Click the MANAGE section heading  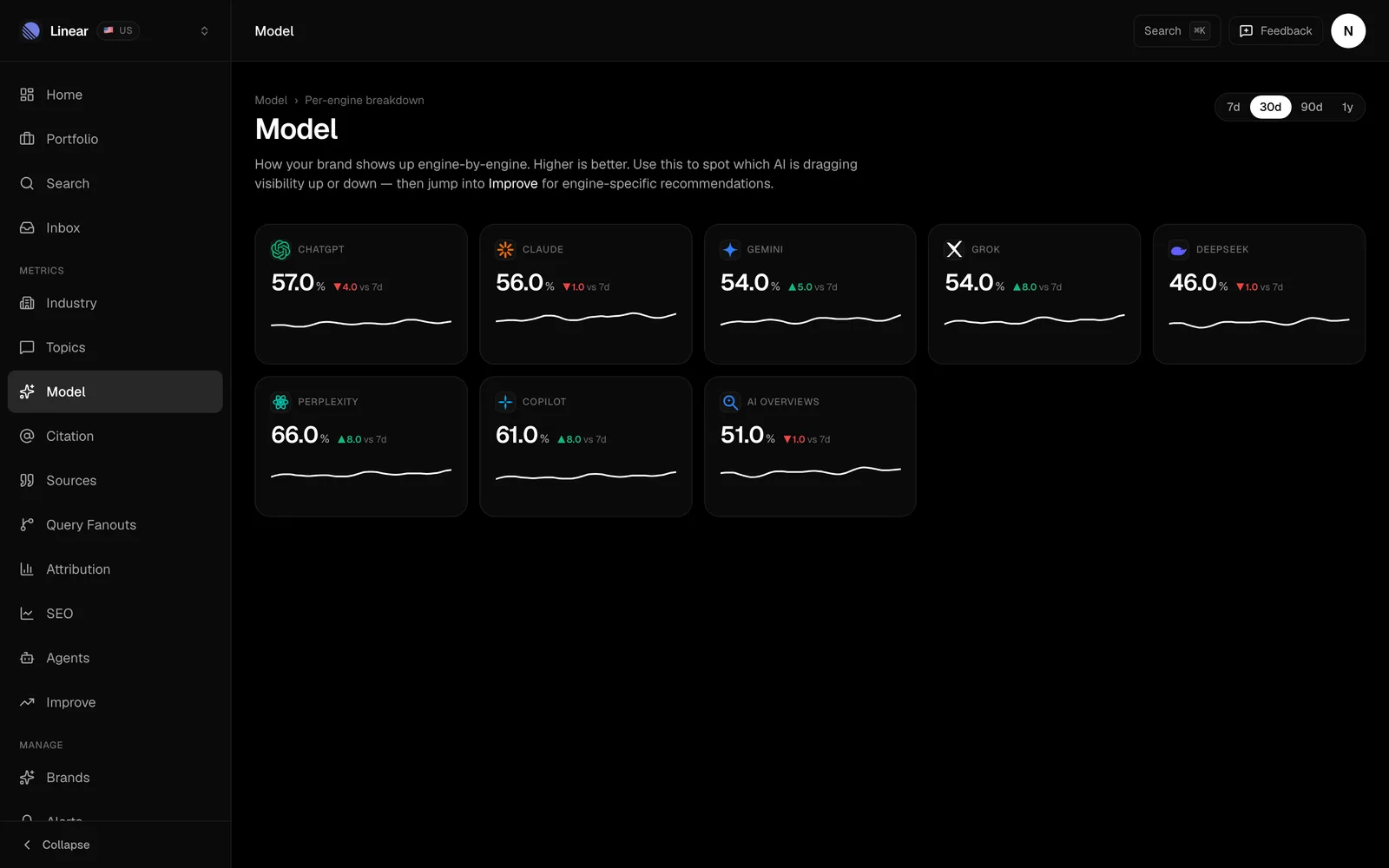tap(41, 746)
